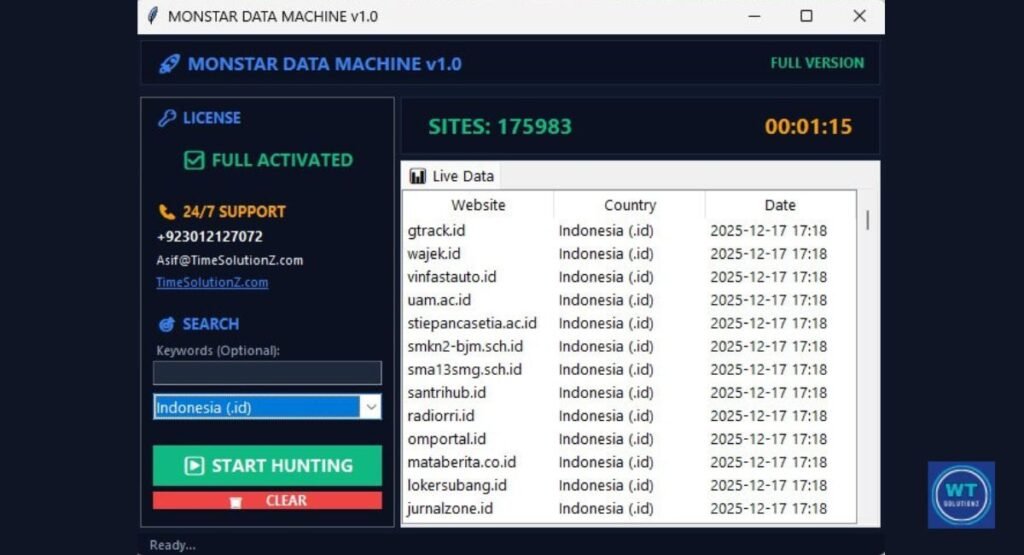Select the uam.ac.id row
The height and width of the screenshot is (555, 1024).
[629, 300]
